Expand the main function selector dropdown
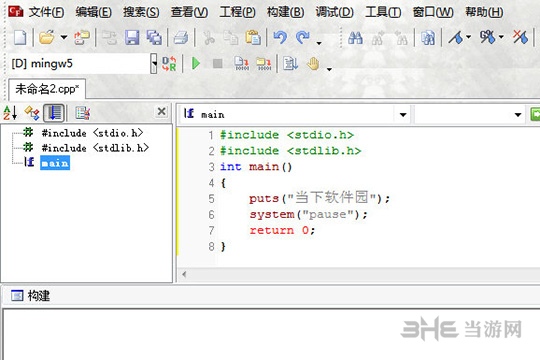The image size is (540, 360). point(403,114)
